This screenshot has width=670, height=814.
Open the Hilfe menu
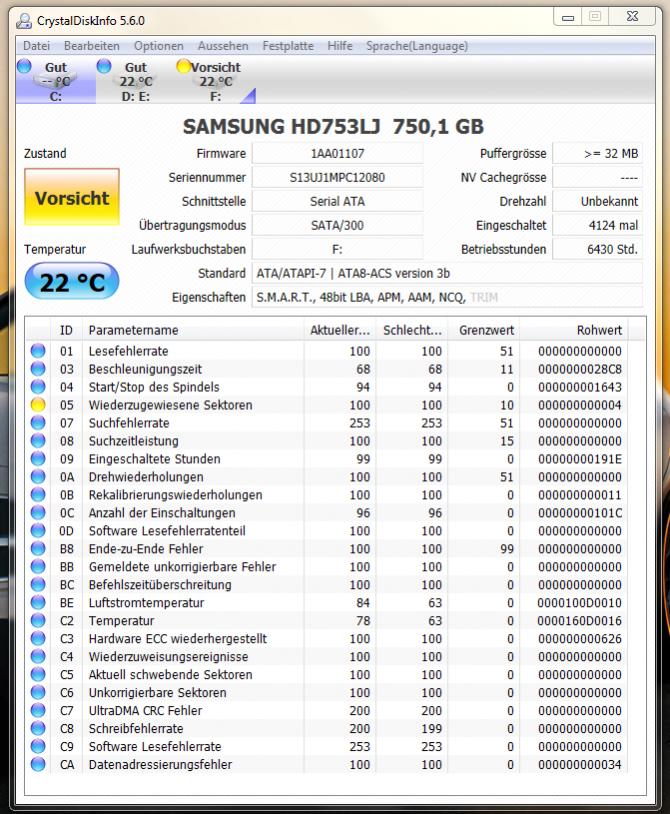click(x=340, y=46)
